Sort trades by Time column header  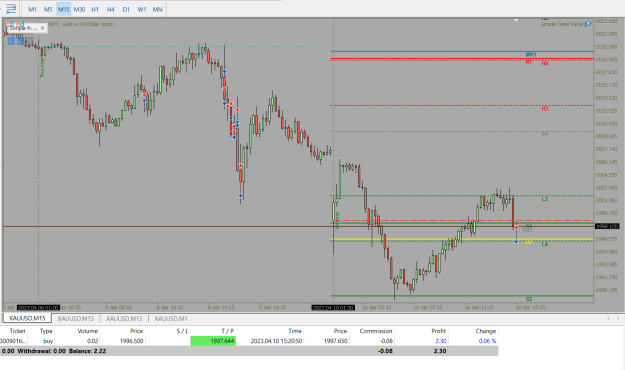pyautogui.click(x=295, y=331)
